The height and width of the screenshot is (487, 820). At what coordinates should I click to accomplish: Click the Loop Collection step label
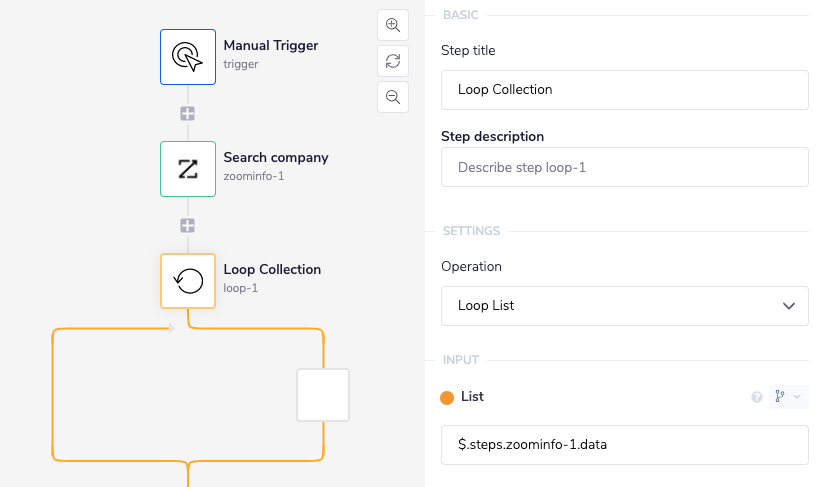pyautogui.click(x=272, y=270)
